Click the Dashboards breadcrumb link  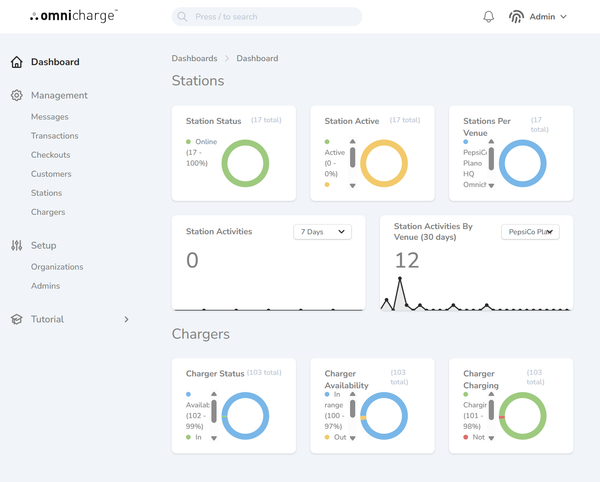coord(194,59)
